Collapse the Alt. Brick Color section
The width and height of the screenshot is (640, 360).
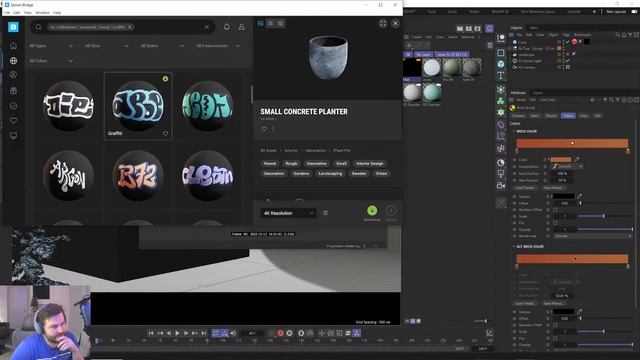click(513, 247)
